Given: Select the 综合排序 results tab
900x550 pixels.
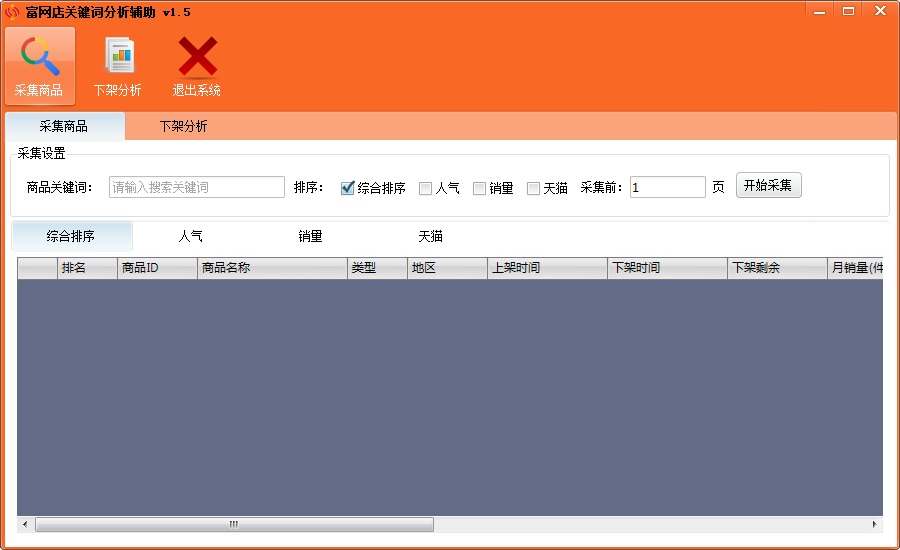Looking at the screenshot, I should [x=72, y=237].
